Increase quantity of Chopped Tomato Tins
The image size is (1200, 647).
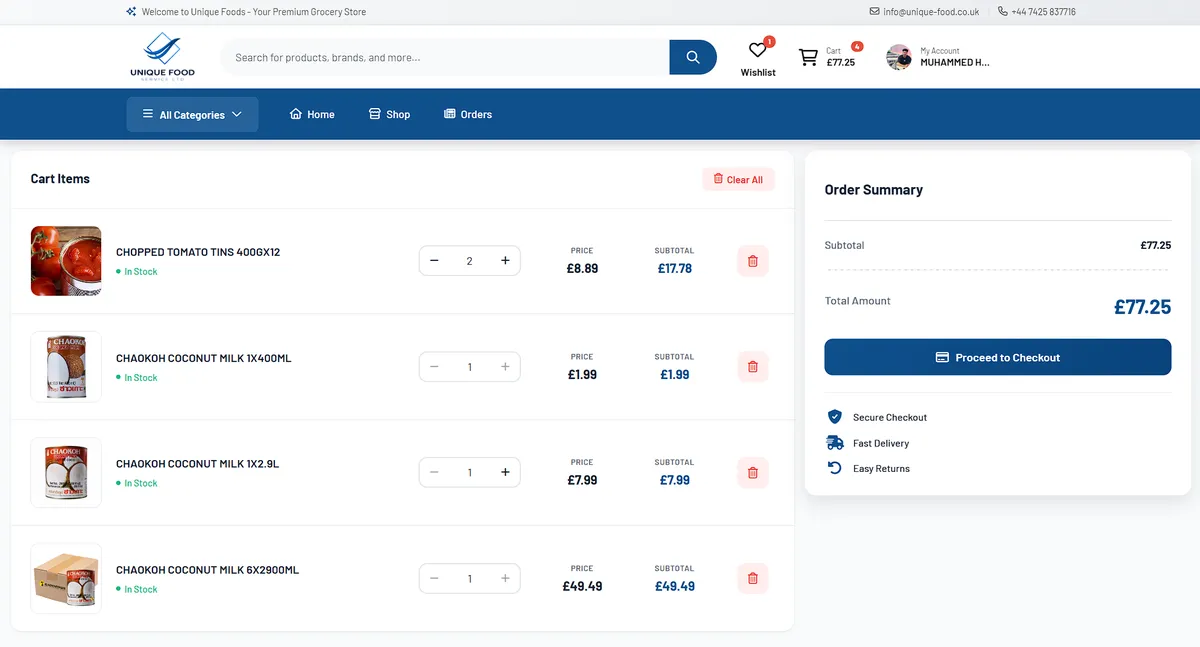click(505, 261)
